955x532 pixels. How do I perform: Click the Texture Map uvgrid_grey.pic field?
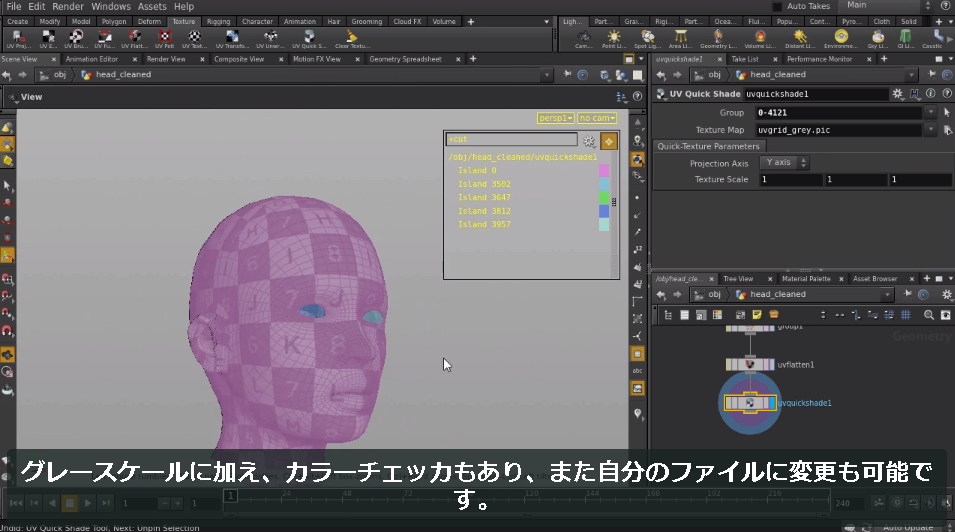(838, 130)
